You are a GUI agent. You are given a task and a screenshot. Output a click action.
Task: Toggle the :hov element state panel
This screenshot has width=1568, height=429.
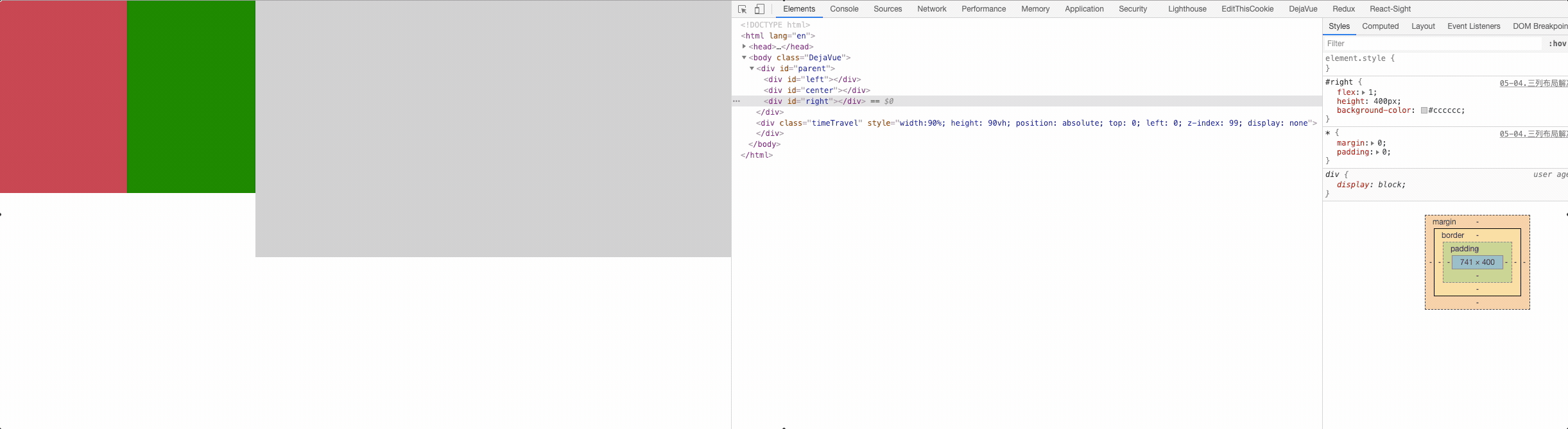[x=1556, y=44]
